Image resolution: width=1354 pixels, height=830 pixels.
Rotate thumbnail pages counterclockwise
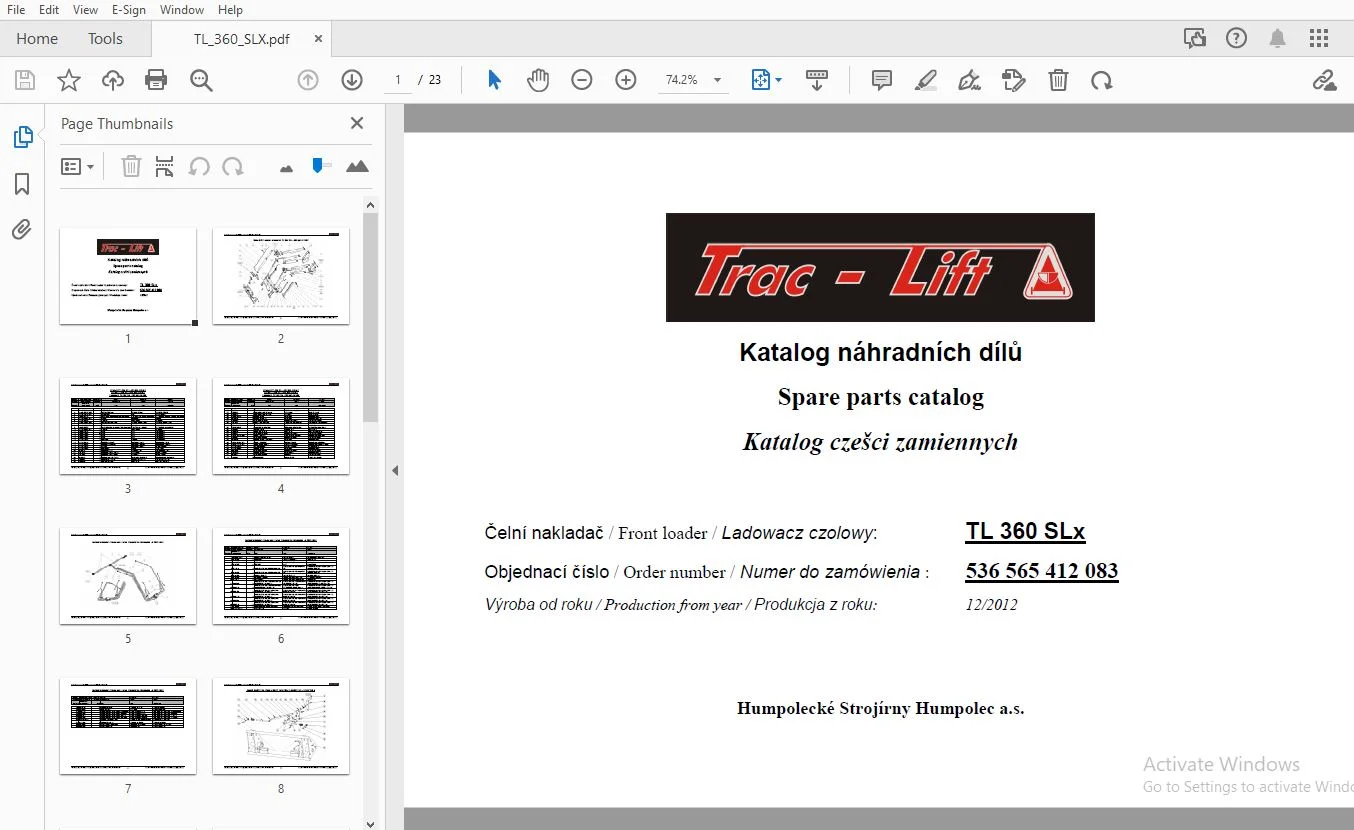199,167
